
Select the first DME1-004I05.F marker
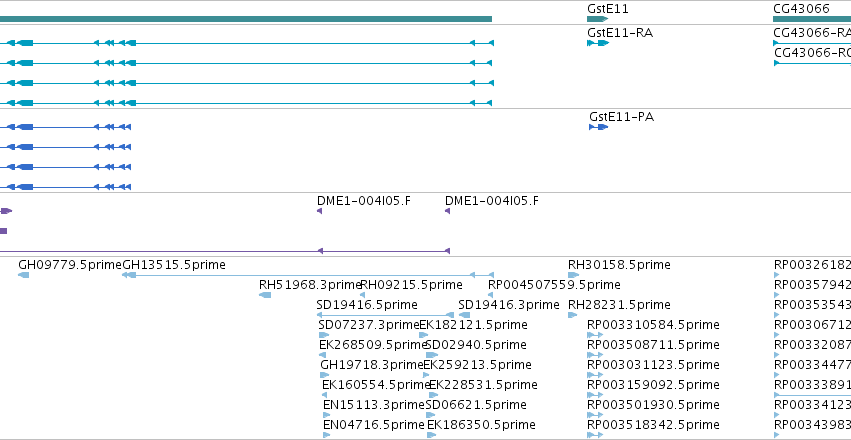click(320, 211)
